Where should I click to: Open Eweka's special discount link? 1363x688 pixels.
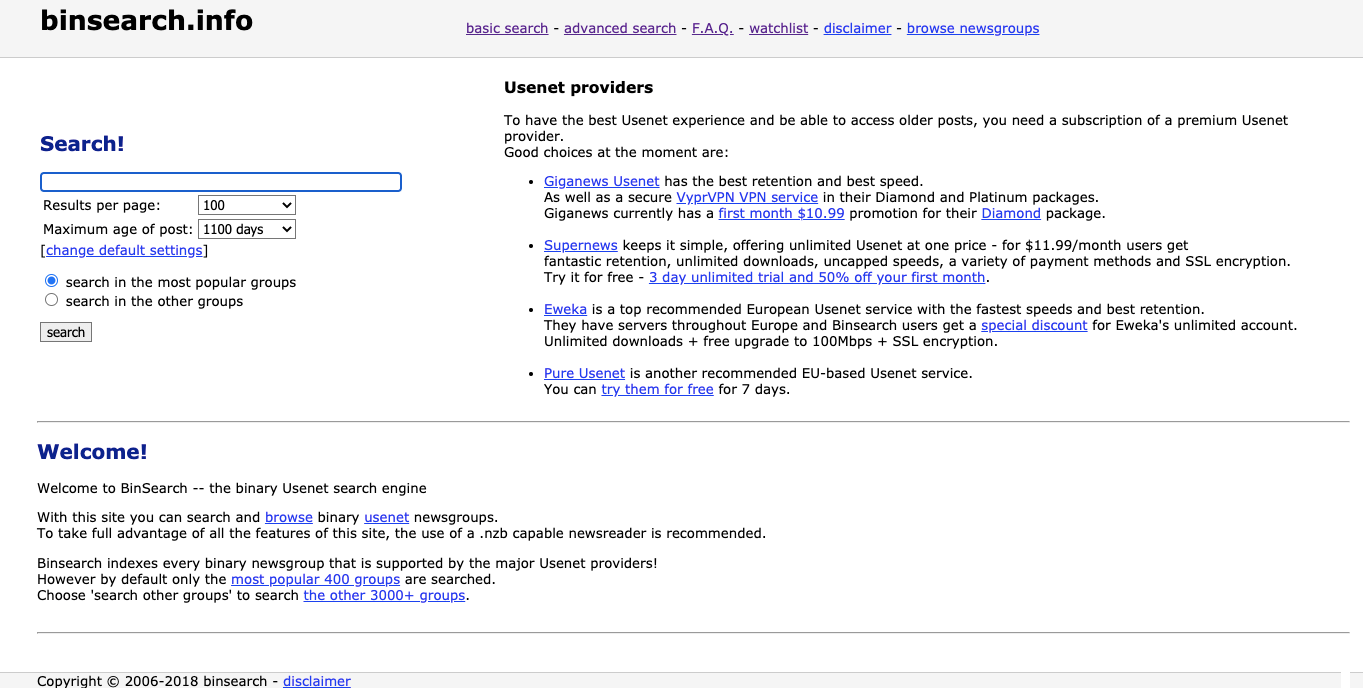1034,325
